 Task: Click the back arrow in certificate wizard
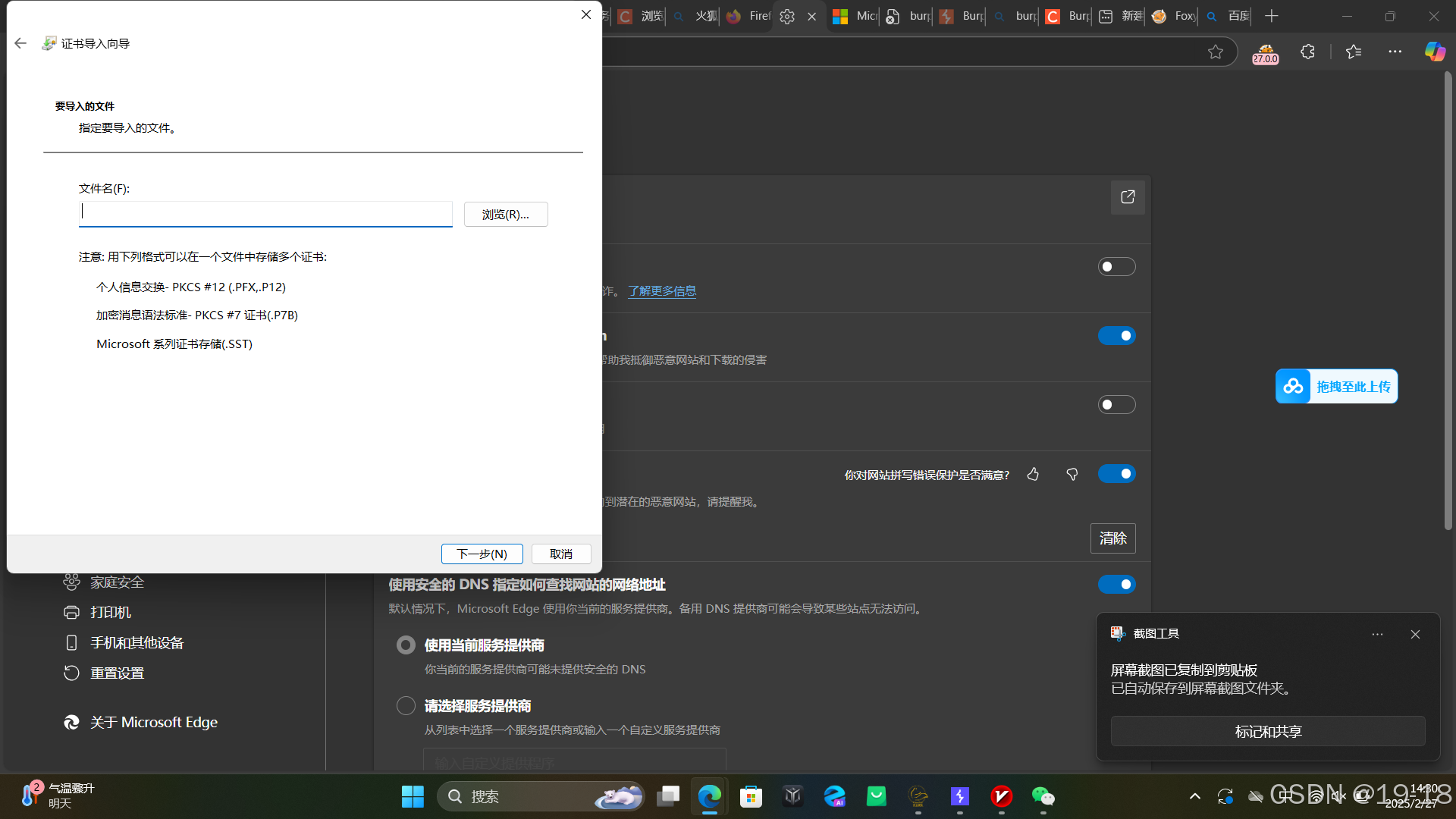[20, 44]
